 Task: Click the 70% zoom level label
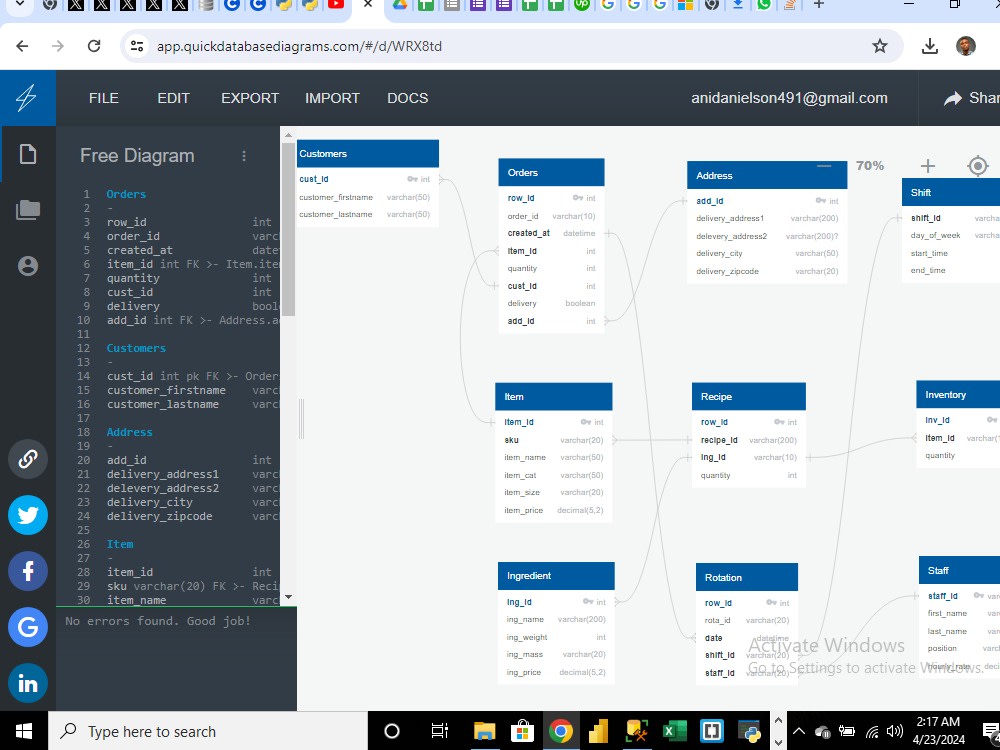tap(870, 166)
